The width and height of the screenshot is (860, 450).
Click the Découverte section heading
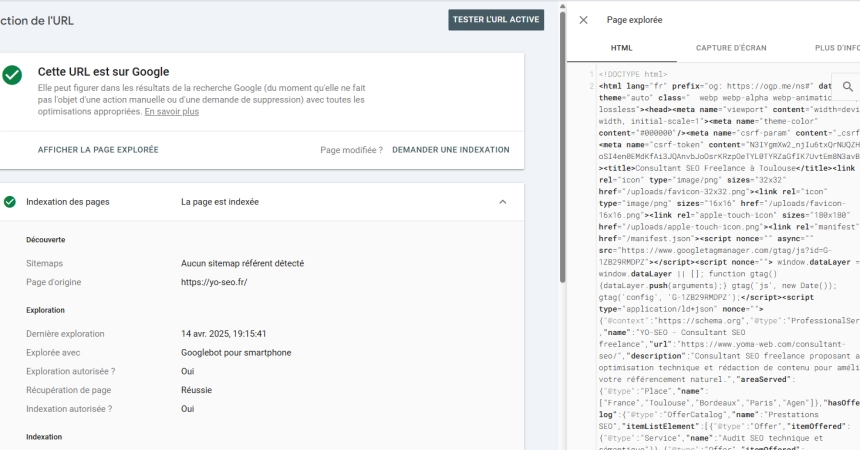46,240
